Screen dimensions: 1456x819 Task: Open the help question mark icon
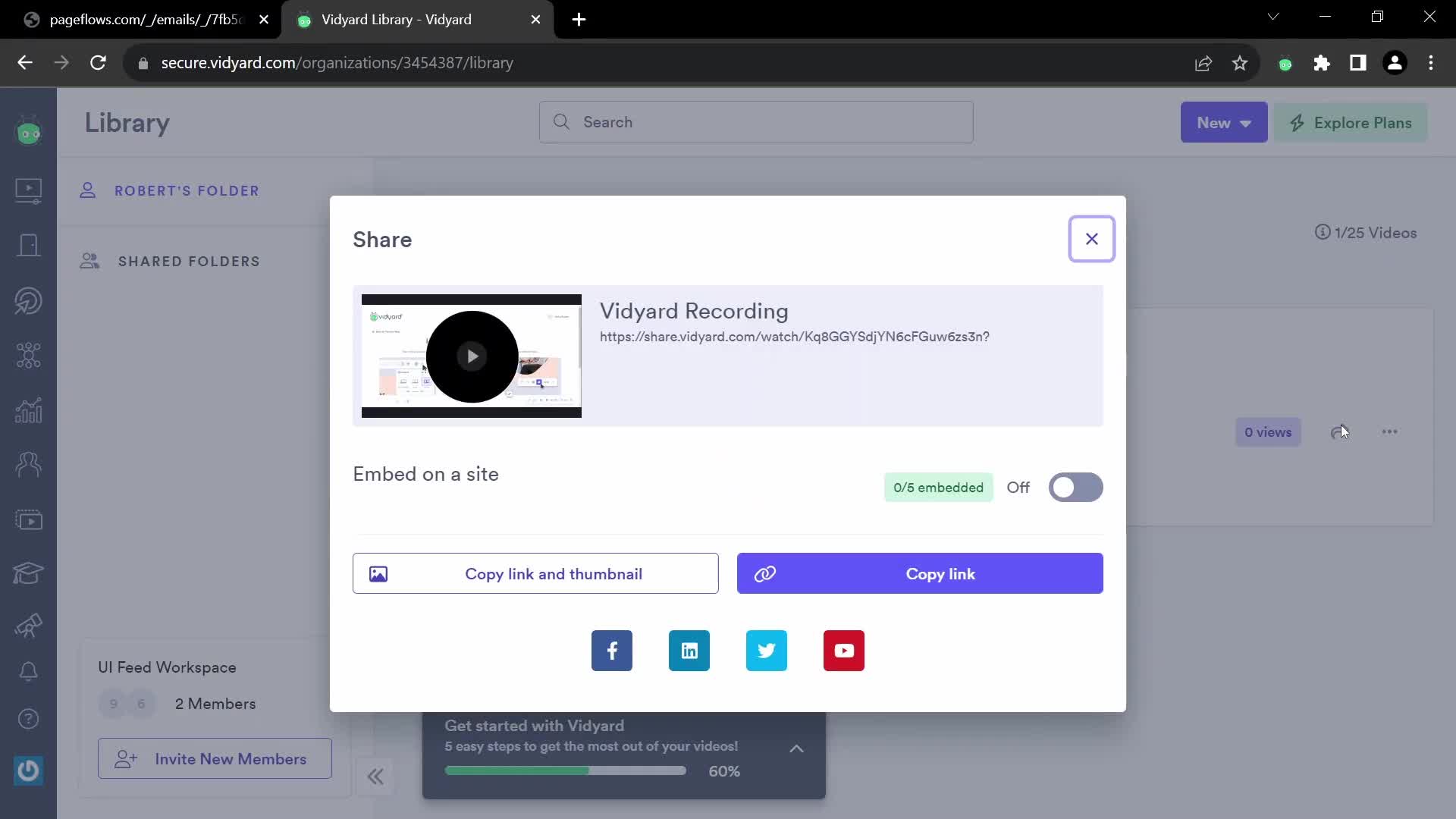coord(29,718)
